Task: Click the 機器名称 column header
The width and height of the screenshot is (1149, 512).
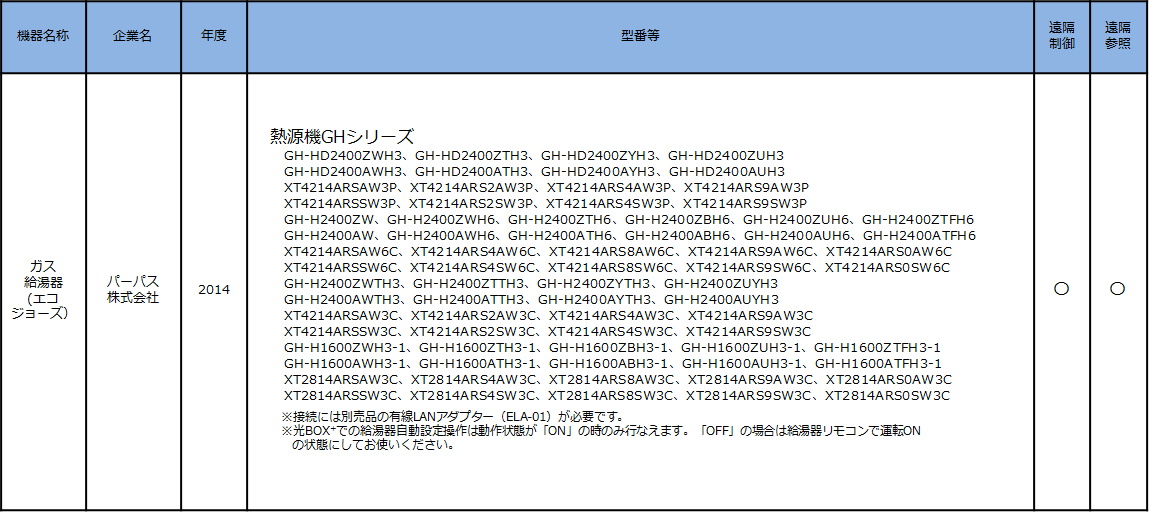Action: [43, 37]
